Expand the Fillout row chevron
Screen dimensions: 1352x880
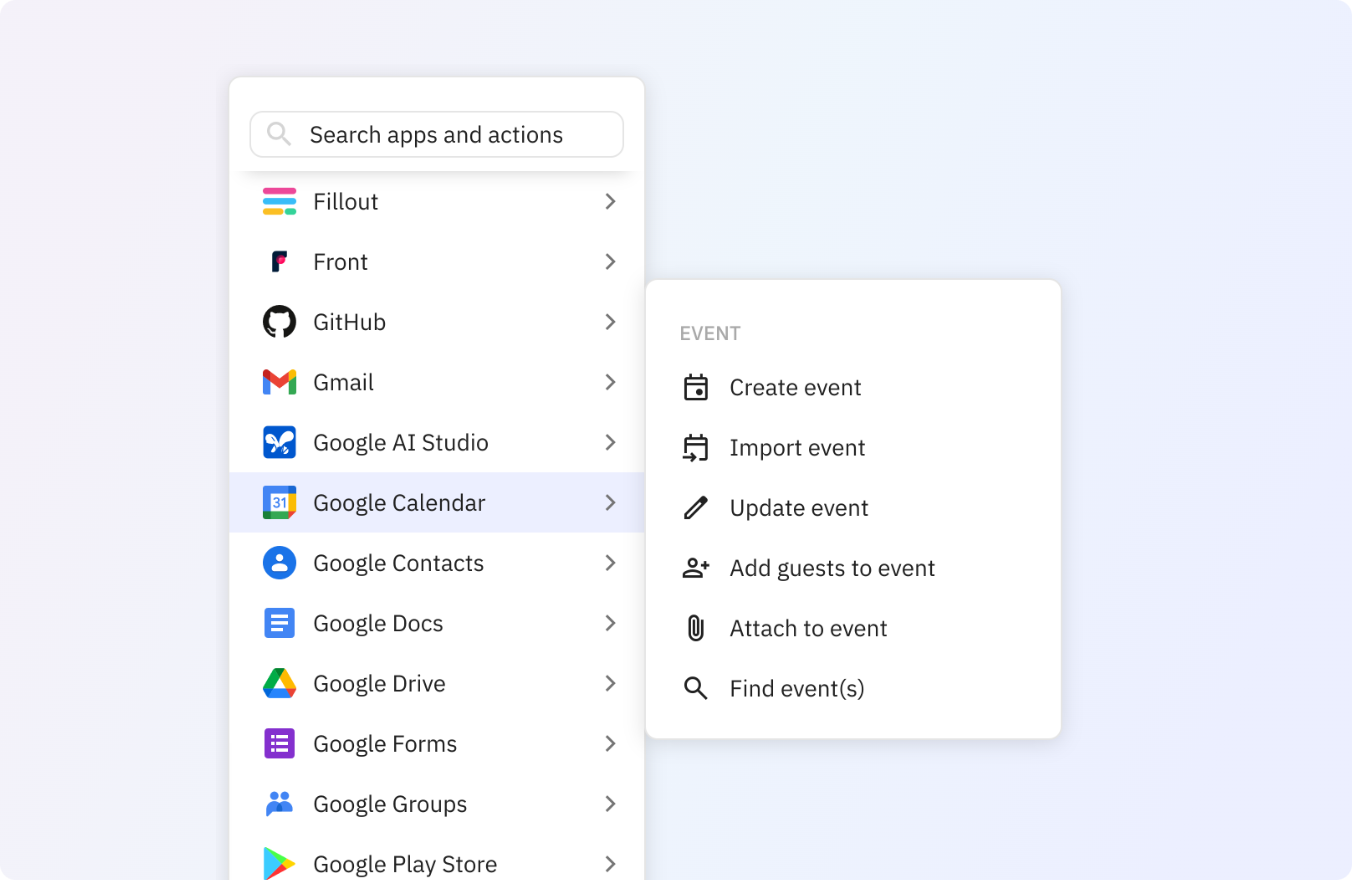[x=610, y=201]
